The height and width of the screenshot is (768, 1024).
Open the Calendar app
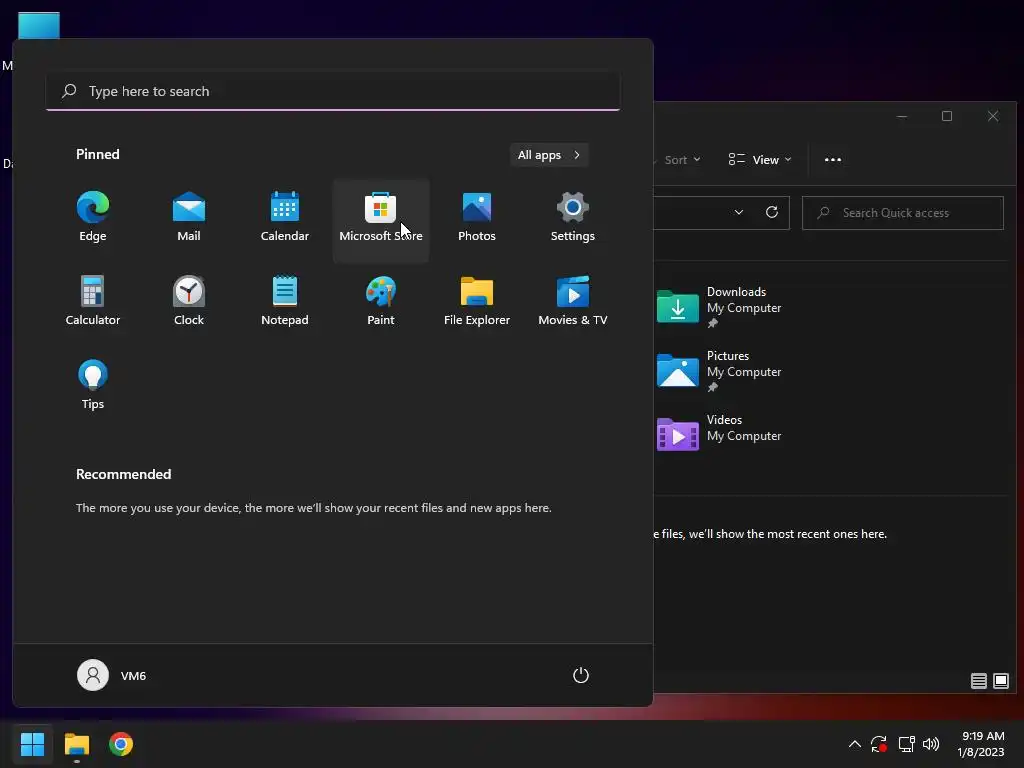point(285,217)
